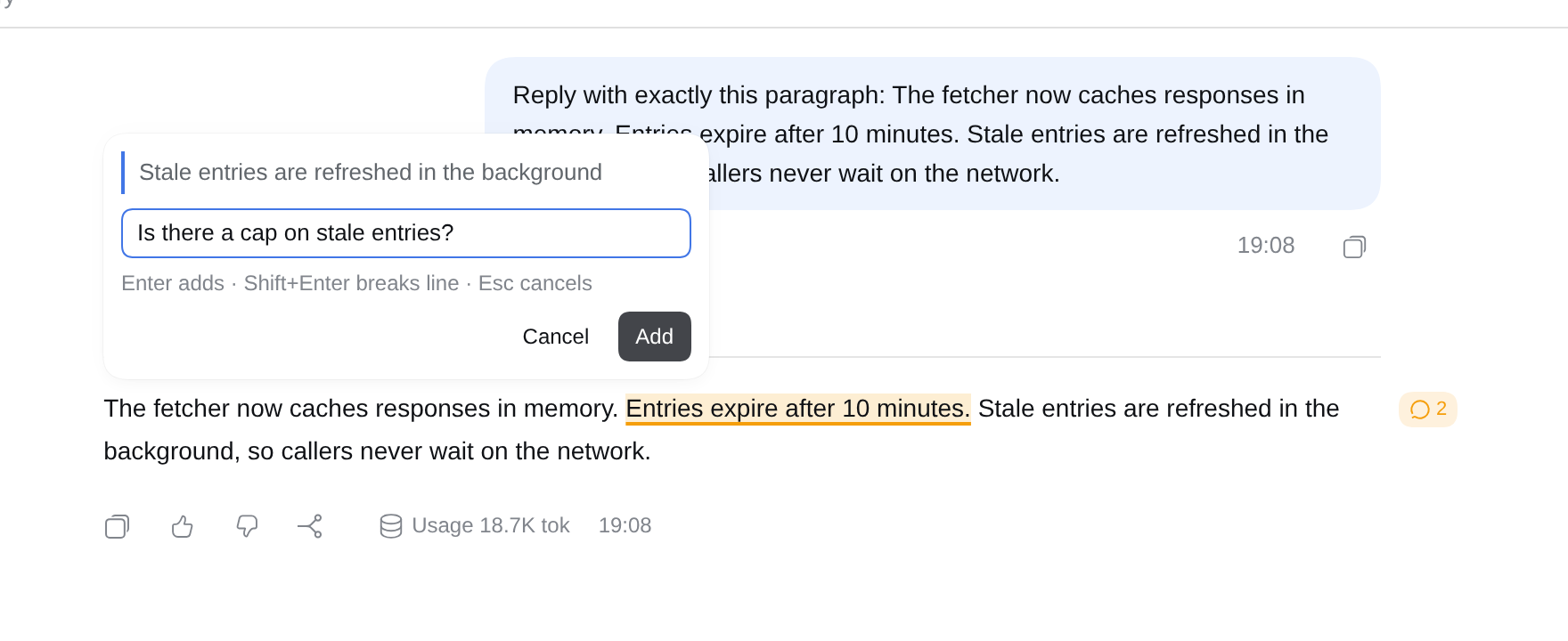Give the response a thumbs down
The image size is (1568, 641).
(x=247, y=527)
